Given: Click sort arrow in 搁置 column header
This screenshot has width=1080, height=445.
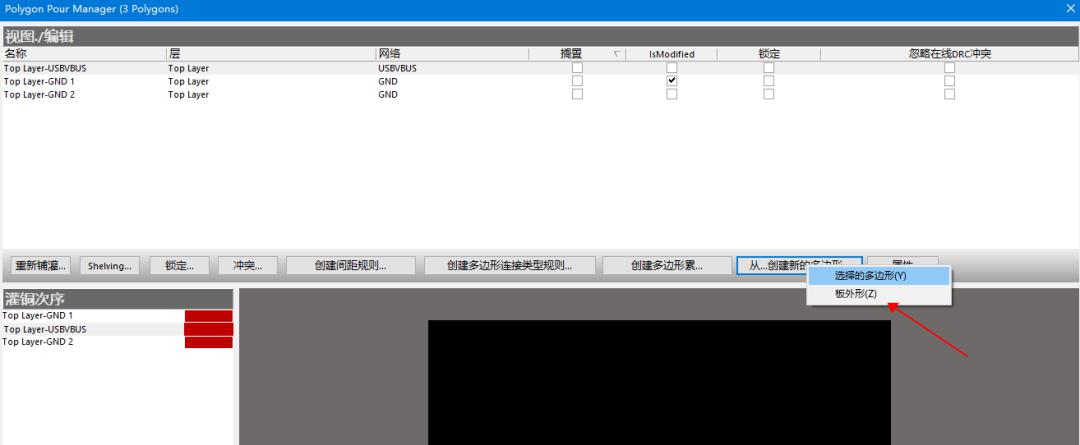Looking at the screenshot, I should pos(616,54).
